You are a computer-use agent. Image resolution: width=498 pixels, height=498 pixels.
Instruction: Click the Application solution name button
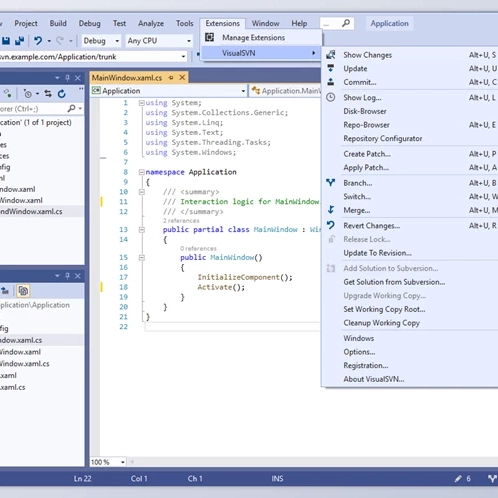pyautogui.click(x=389, y=23)
